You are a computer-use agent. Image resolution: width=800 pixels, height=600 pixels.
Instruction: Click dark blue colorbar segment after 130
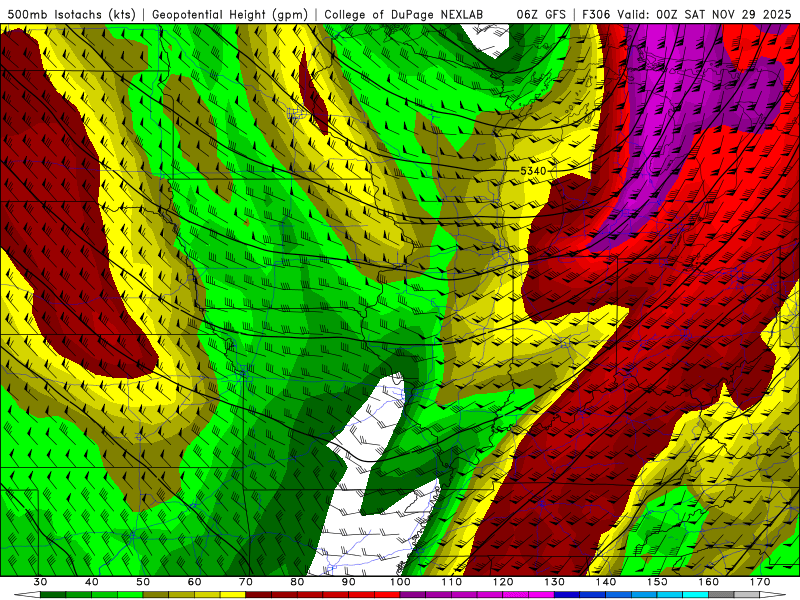click(x=567, y=595)
